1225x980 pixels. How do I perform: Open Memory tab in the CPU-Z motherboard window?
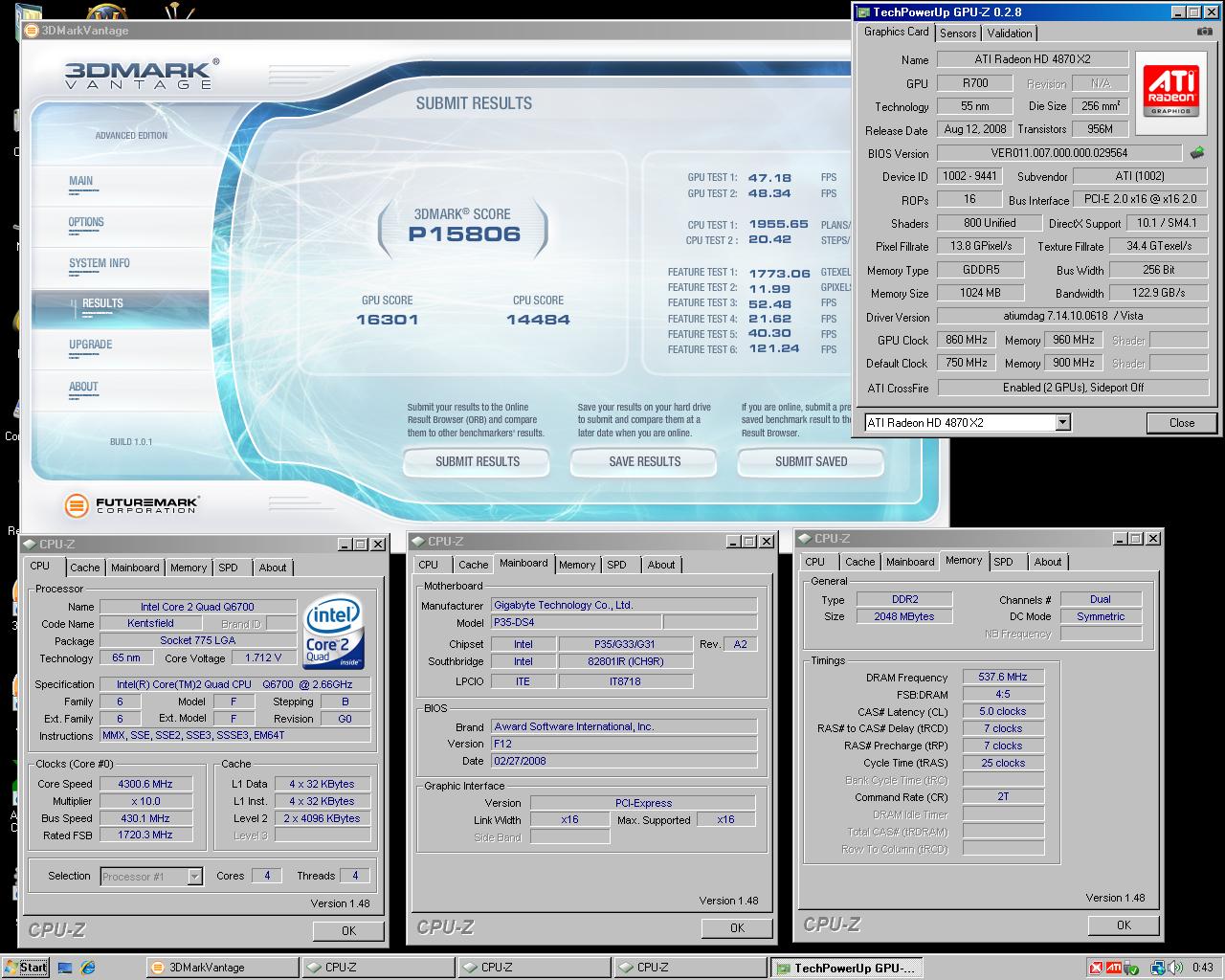(577, 565)
